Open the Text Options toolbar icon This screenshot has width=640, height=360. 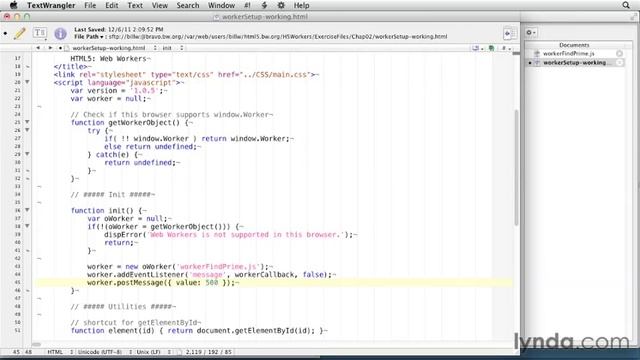(40, 33)
